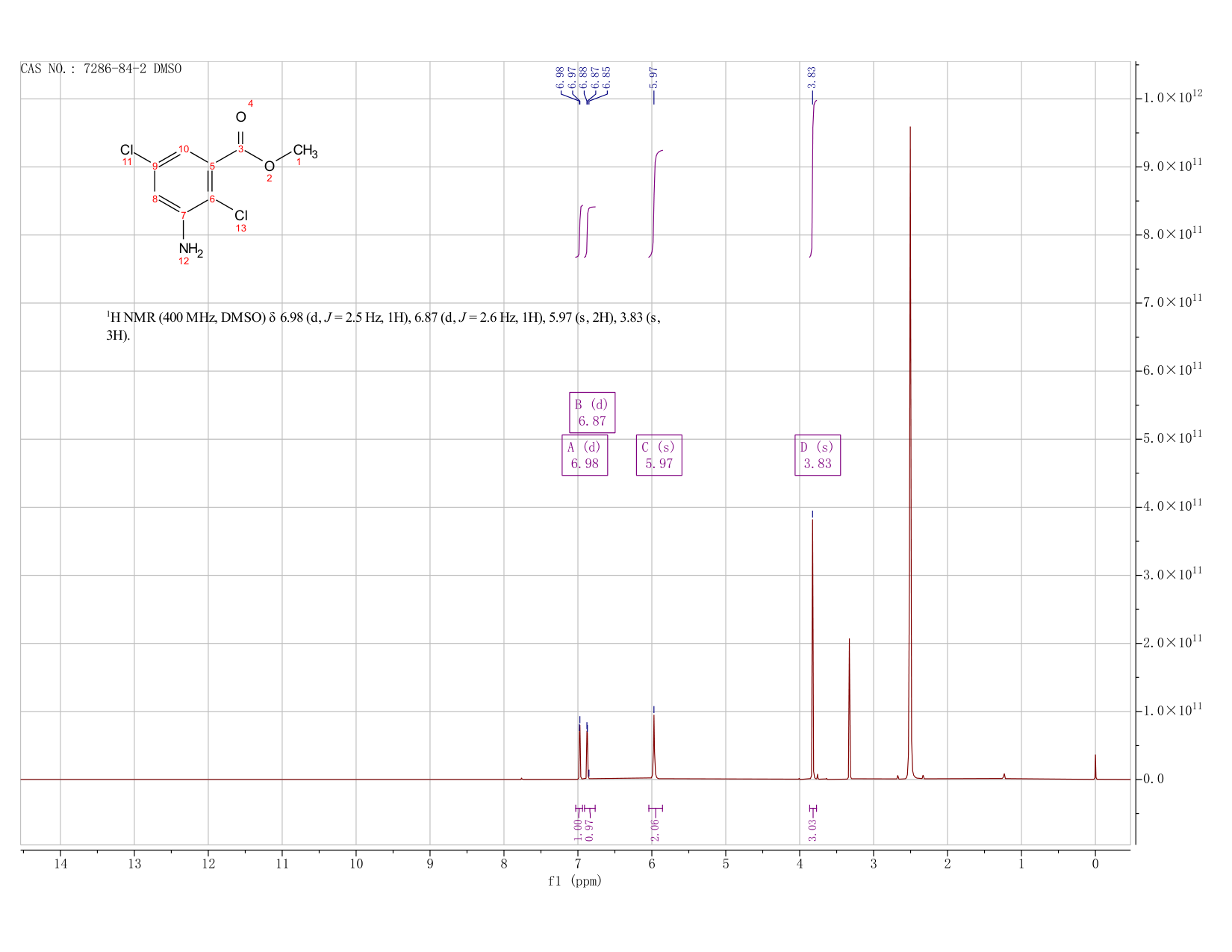
Task: Click the integral value 2.06
Action: click(655, 830)
